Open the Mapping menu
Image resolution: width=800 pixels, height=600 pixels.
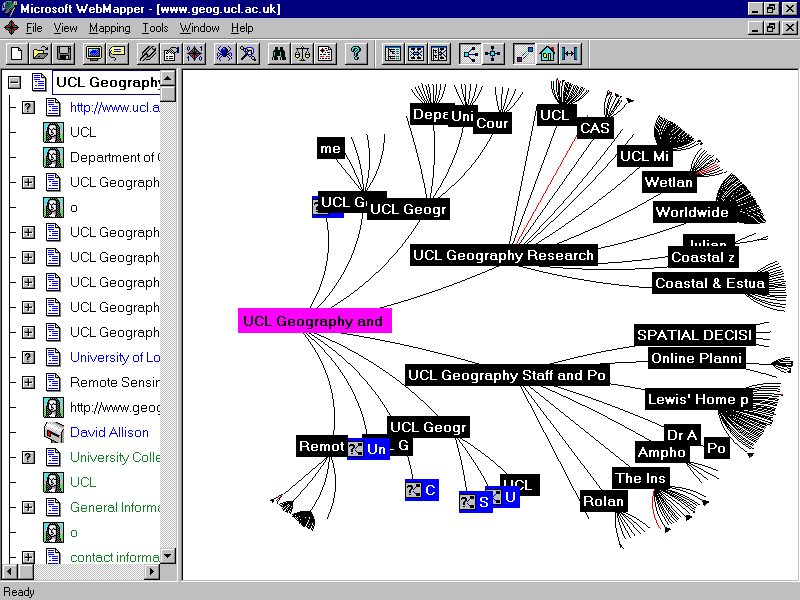point(110,28)
